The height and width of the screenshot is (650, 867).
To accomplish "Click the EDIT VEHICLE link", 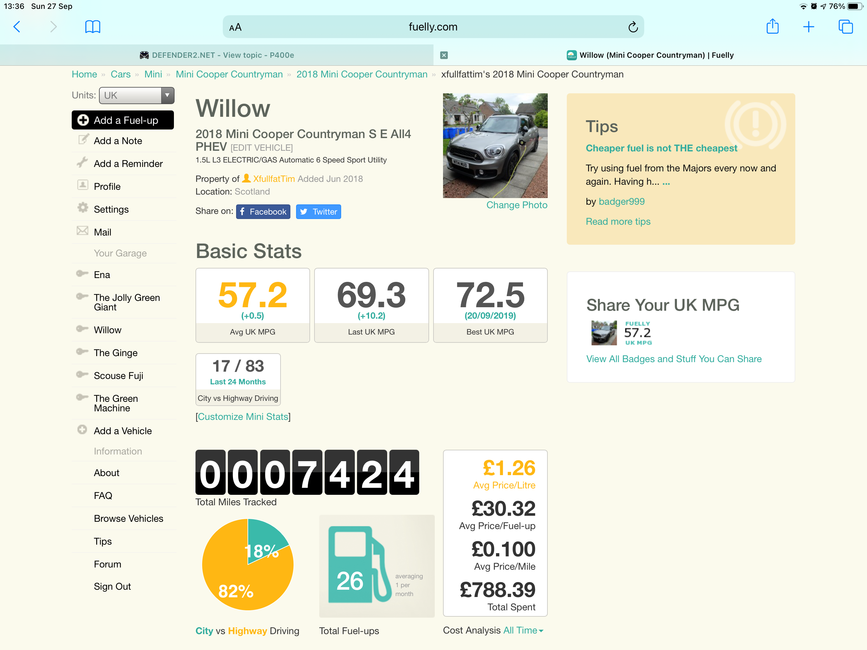I will click(x=262, y=148).
